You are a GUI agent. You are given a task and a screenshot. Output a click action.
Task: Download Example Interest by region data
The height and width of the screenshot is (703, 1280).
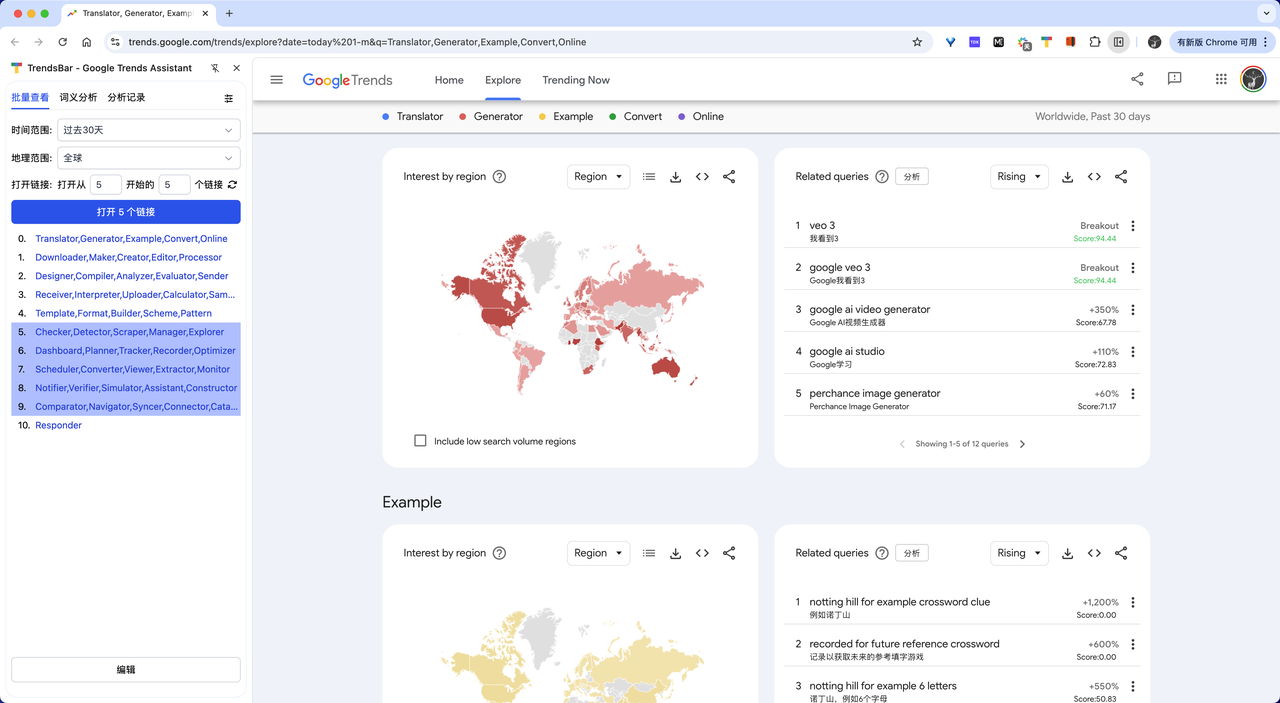pyautogui.click(x=676, y=553)
